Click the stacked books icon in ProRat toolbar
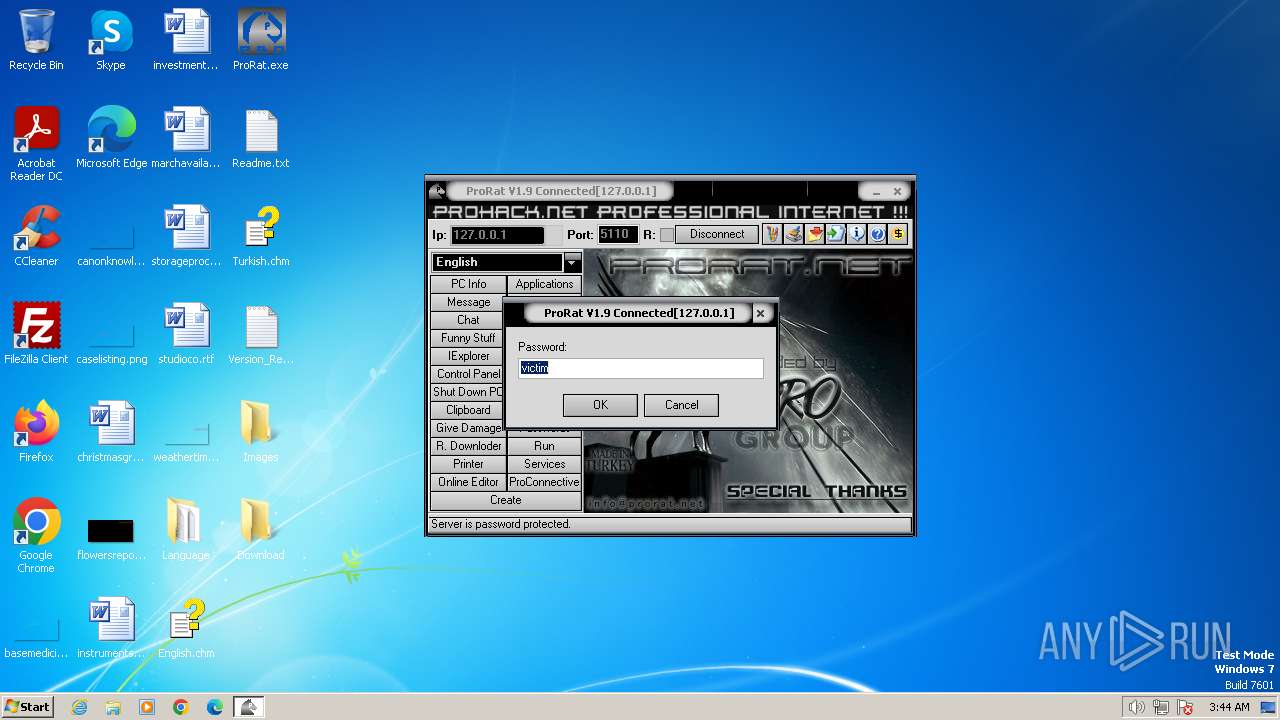Image resolution: width=1280 pixels, height=720 pixels. (793, 234)
